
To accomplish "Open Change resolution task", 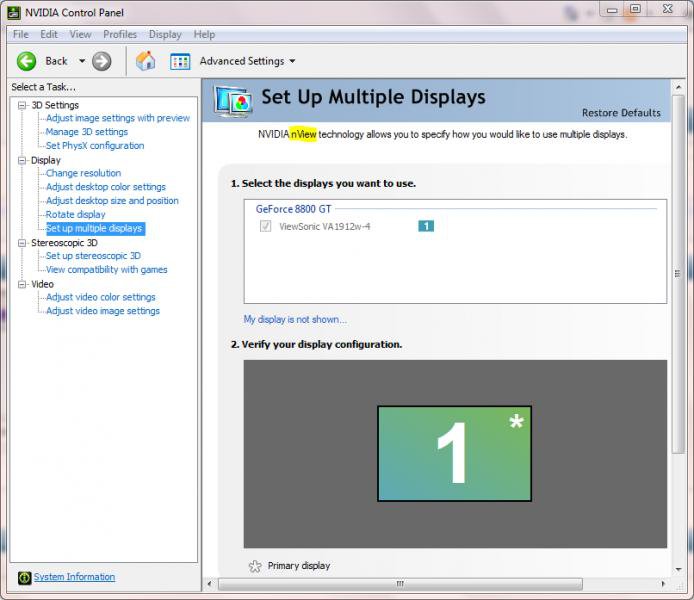I will 83,173.
